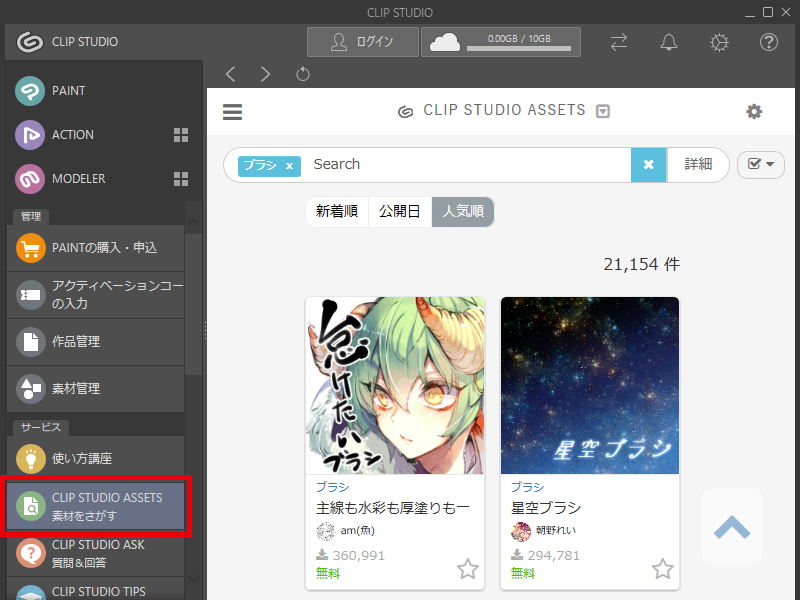Remove the ブラシ search tag filter
800x600 pixels.
[x=289, y=166]
